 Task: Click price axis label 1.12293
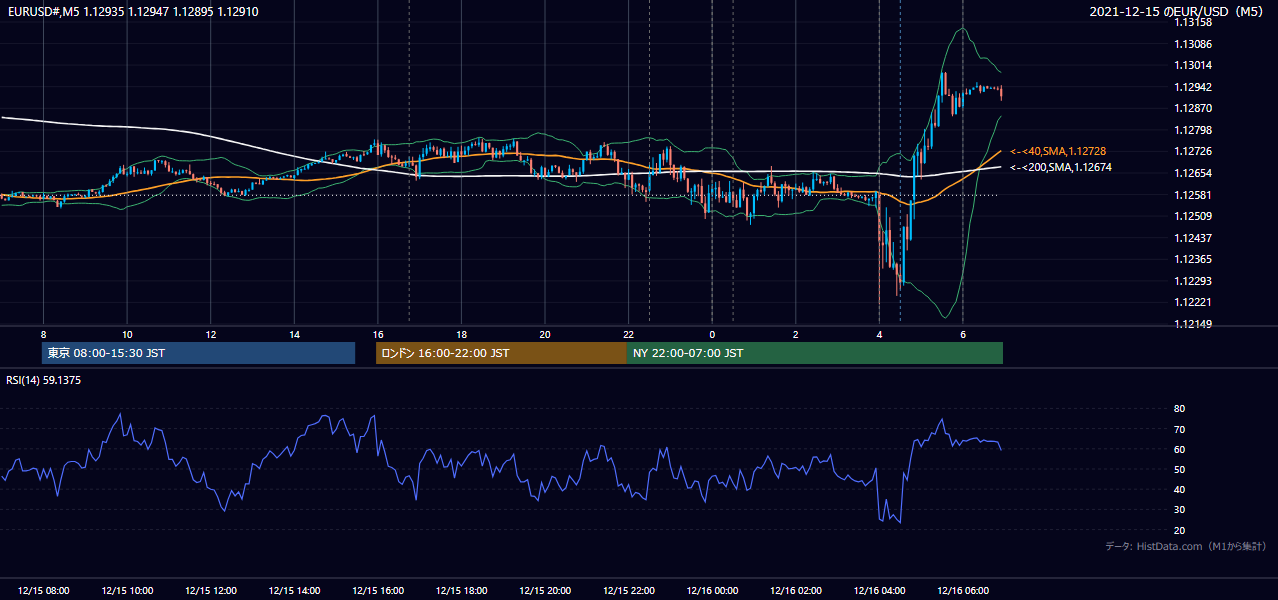[1193, 281]
